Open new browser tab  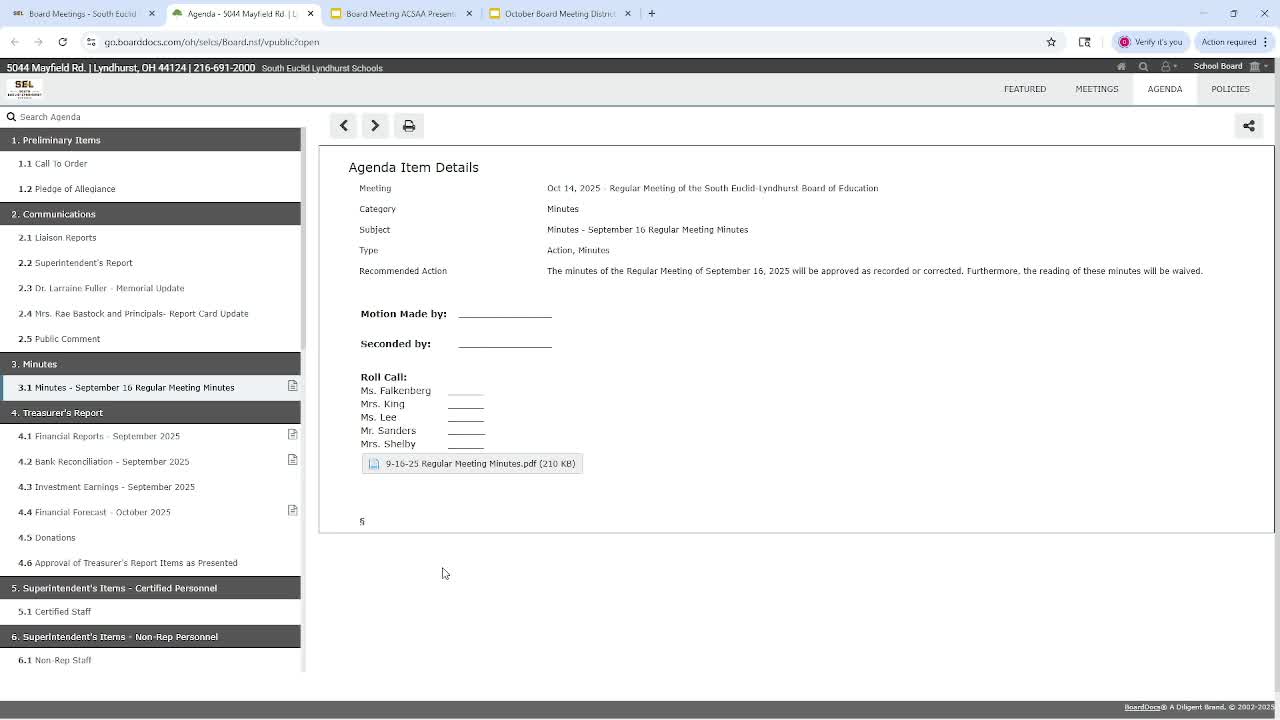tap(651, 13)
